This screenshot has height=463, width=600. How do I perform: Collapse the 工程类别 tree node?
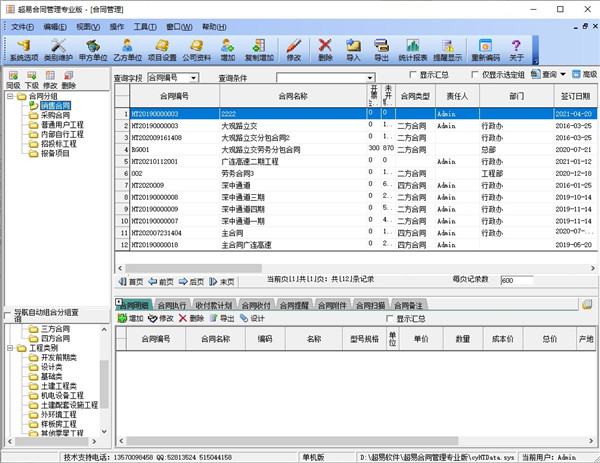click(10, 348)
